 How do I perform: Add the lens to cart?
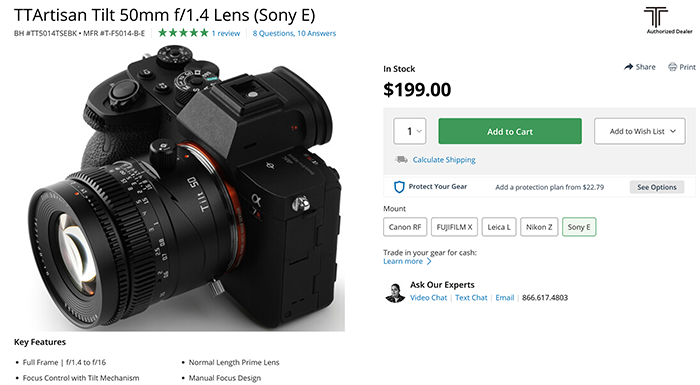pos(510,131)
